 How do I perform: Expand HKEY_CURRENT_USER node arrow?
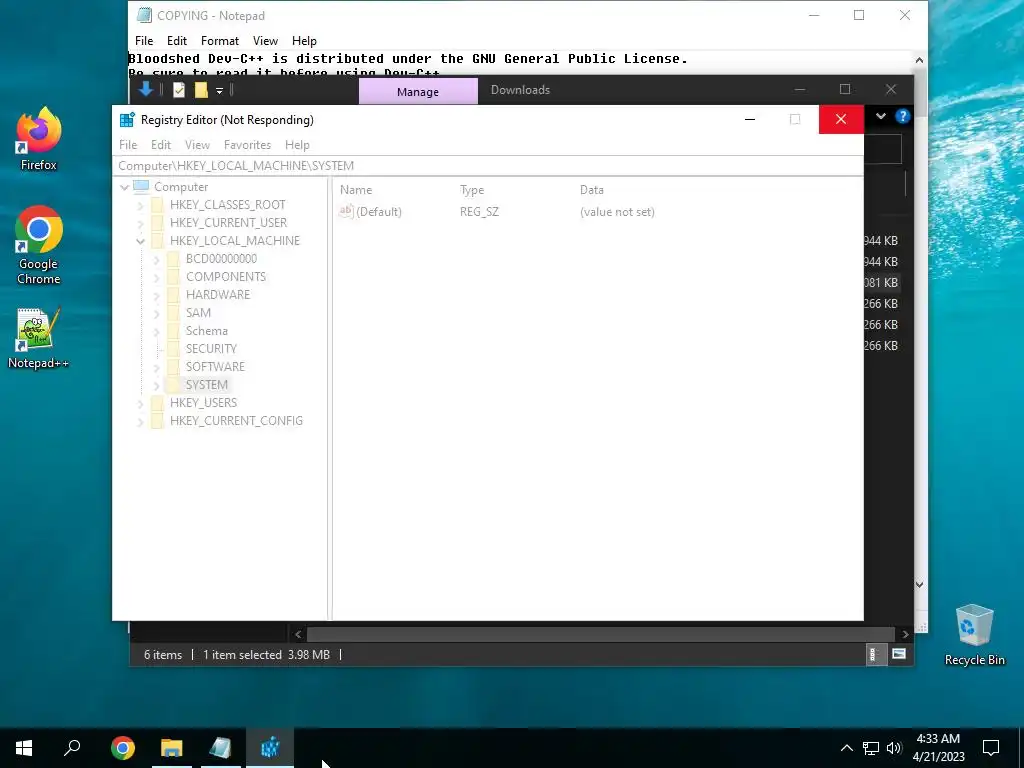click(140, 223)
